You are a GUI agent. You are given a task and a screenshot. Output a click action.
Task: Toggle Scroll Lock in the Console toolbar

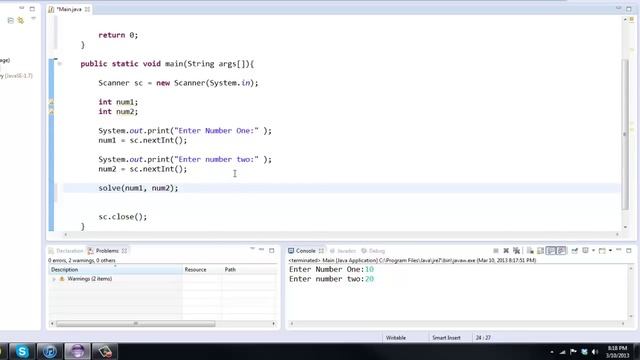pos(540,251)
